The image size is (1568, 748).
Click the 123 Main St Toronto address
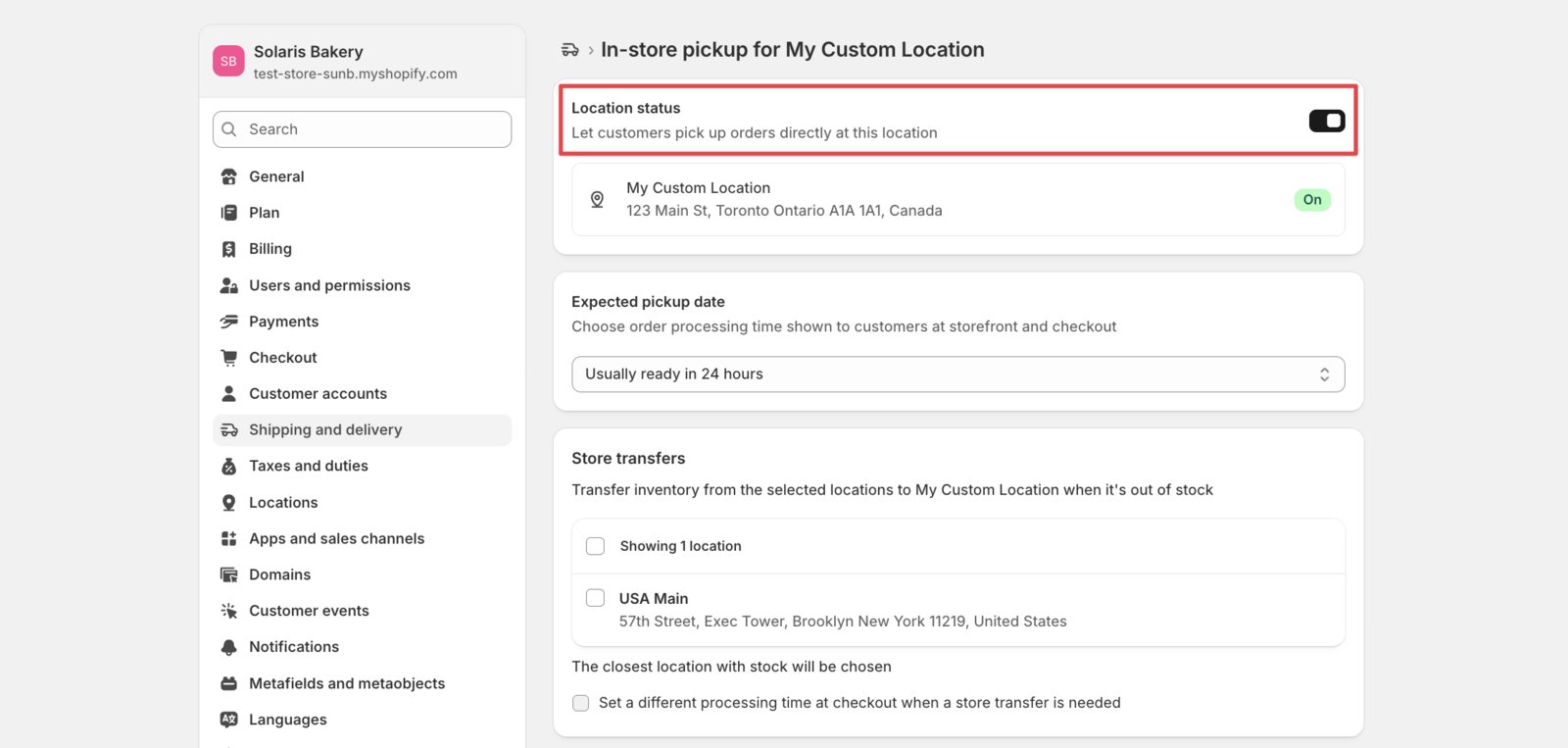click(784, 211)
